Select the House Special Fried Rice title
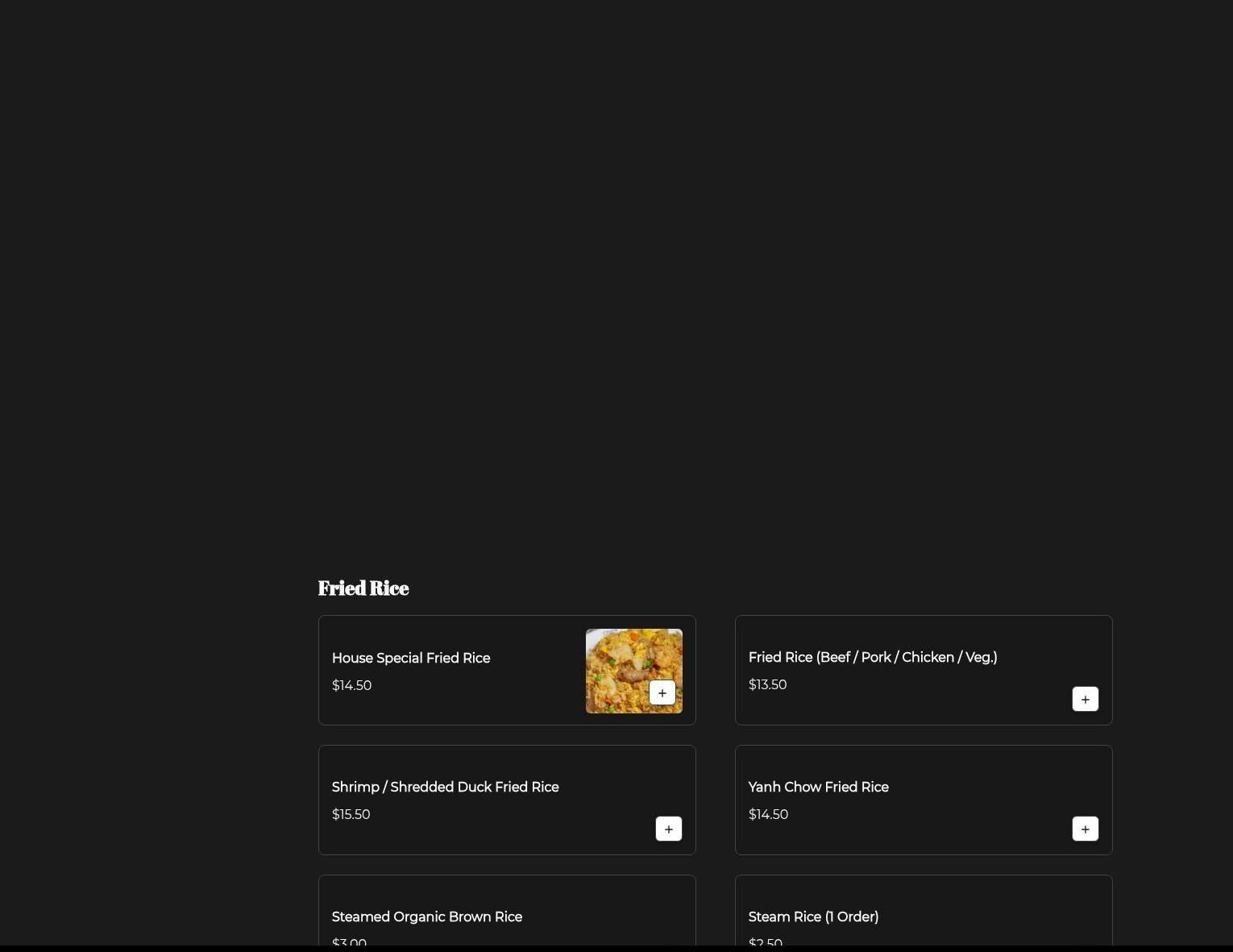Screen dimensions: 1233x952 (x=411, y=658)
